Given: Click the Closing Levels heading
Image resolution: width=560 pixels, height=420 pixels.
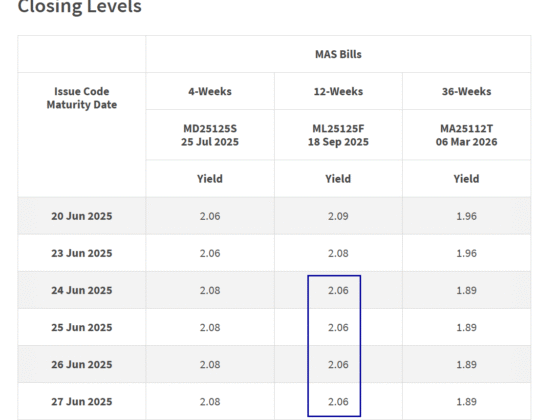Looking at the screenshot, I should (80, 6).
